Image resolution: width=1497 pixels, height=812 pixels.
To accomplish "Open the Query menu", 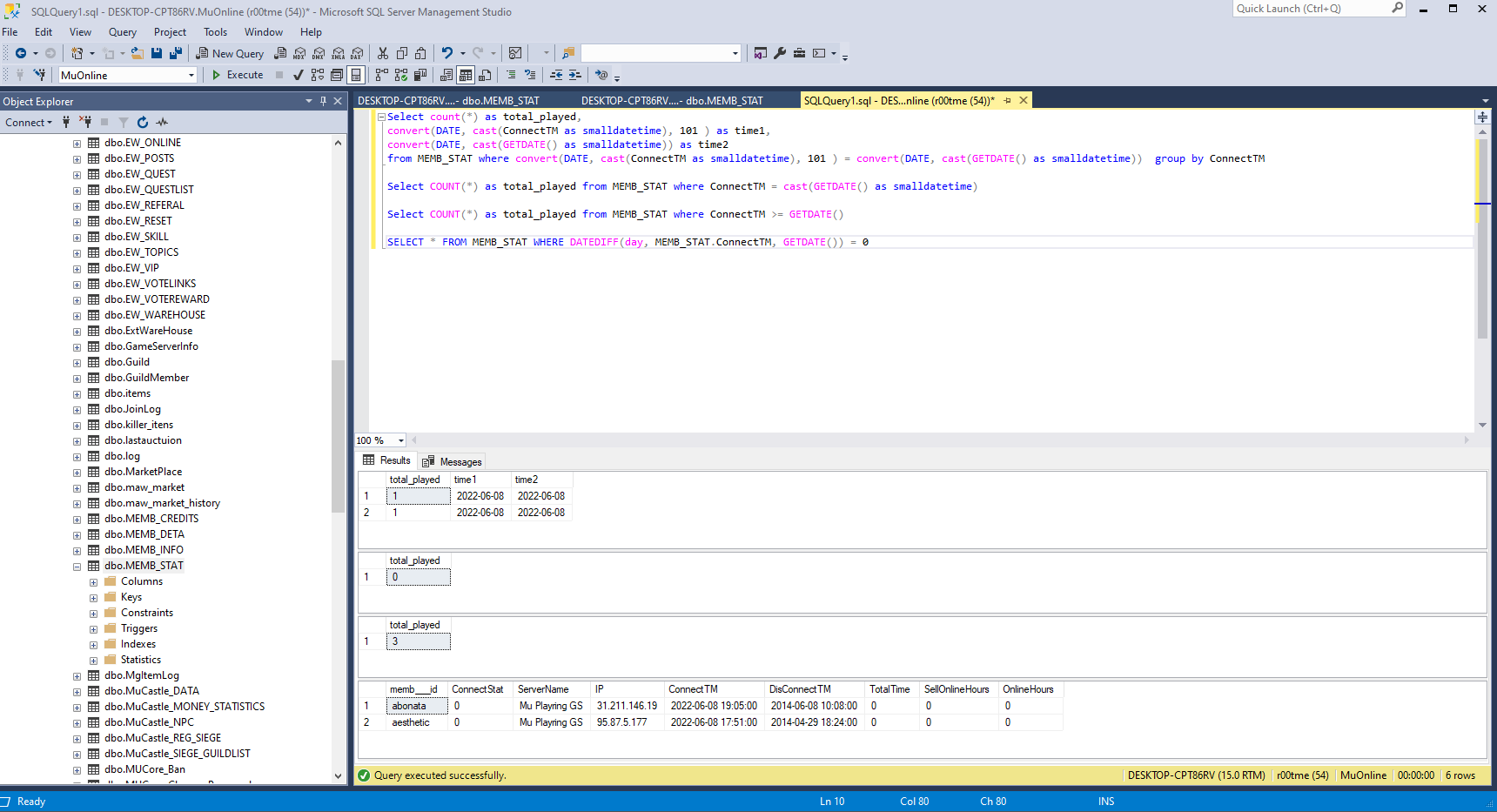I will [x=123, y=32].
